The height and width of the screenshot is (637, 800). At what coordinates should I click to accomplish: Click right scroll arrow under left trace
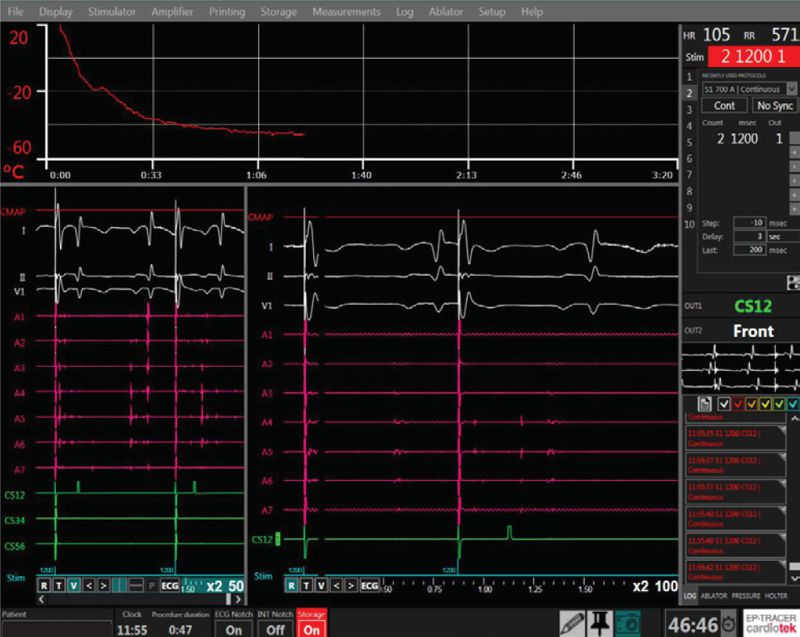pos(238,599)
